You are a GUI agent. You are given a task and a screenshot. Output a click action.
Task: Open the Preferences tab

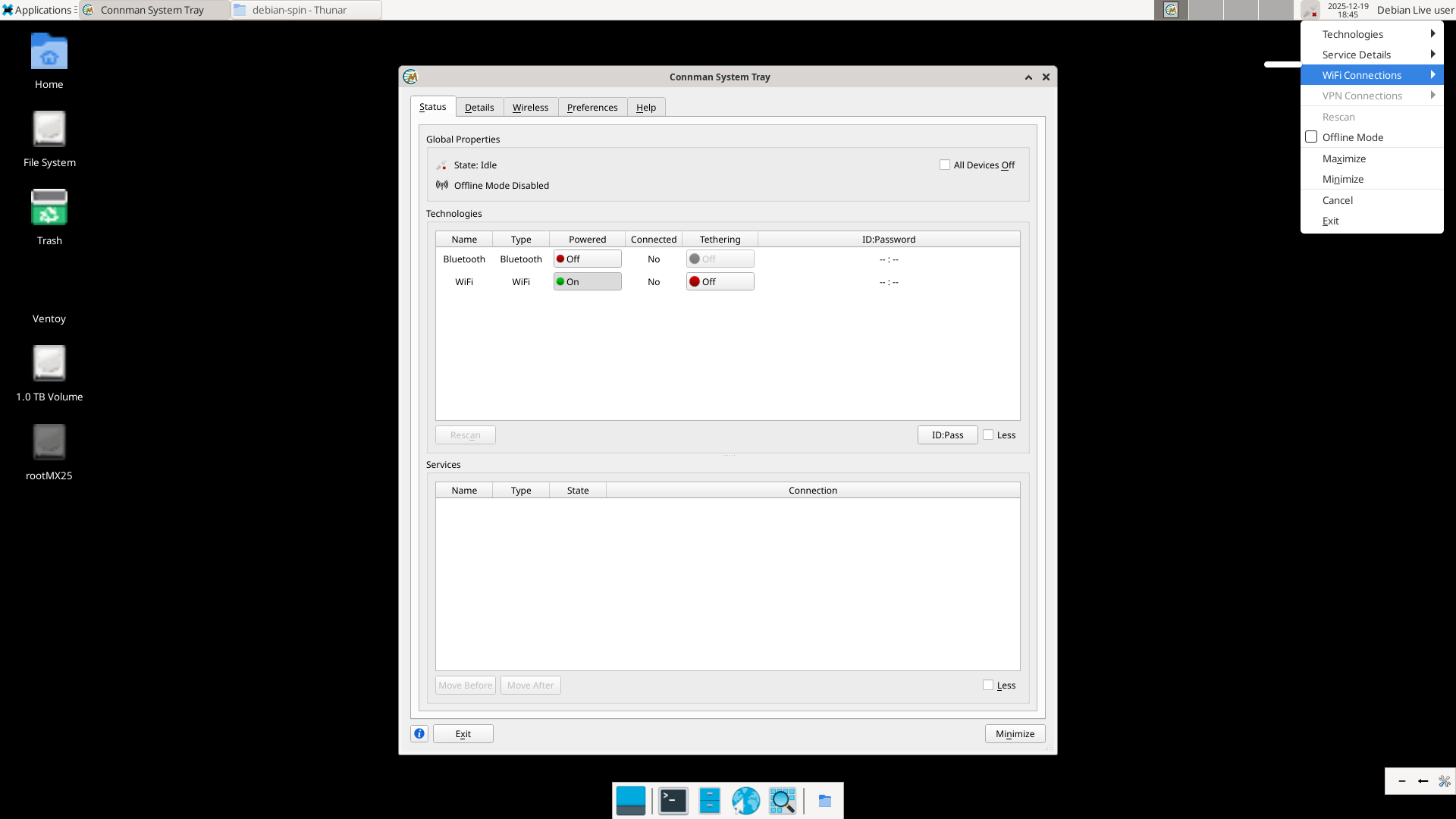click(591, 108)
